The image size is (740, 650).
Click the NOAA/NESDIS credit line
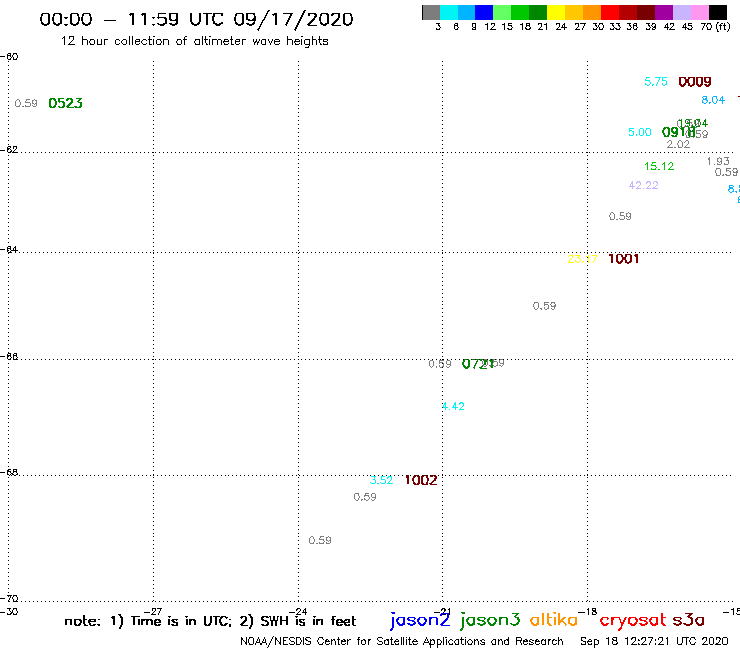[x=402, y=642]
